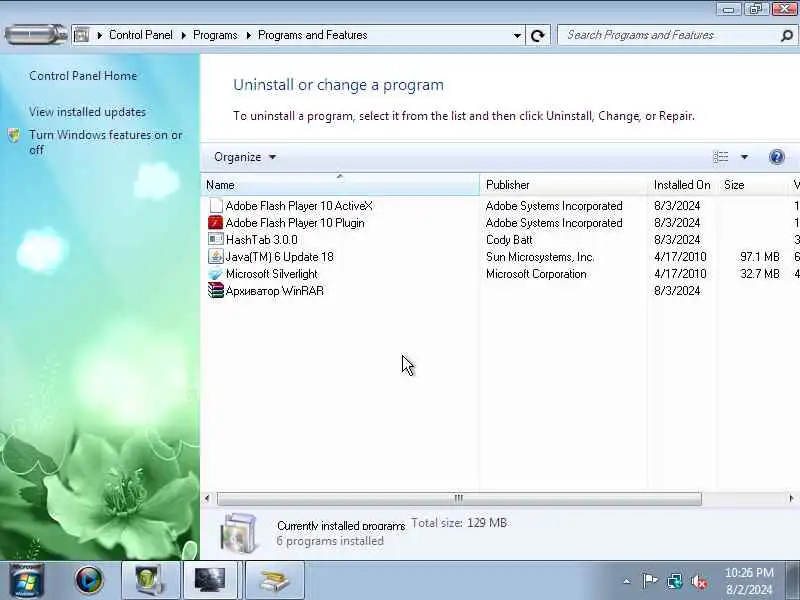800x600 pixels.
Task: Click the muted volume tray icon
Action: click(699, 581)
